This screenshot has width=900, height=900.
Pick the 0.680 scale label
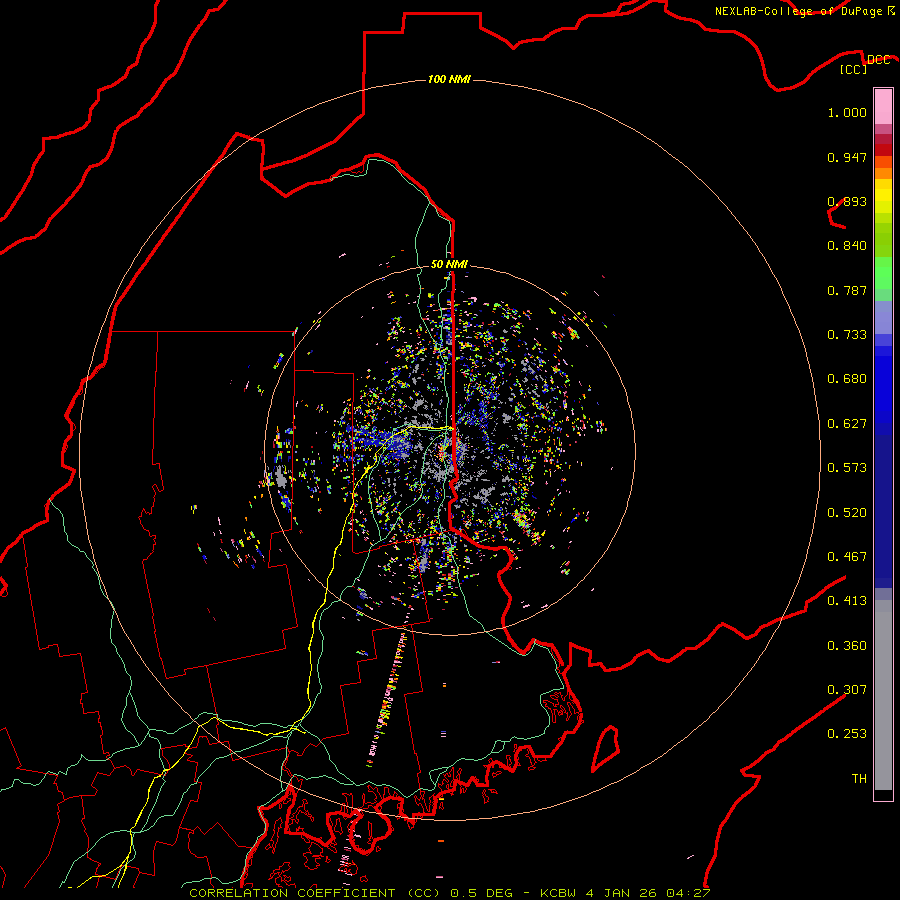847,379
